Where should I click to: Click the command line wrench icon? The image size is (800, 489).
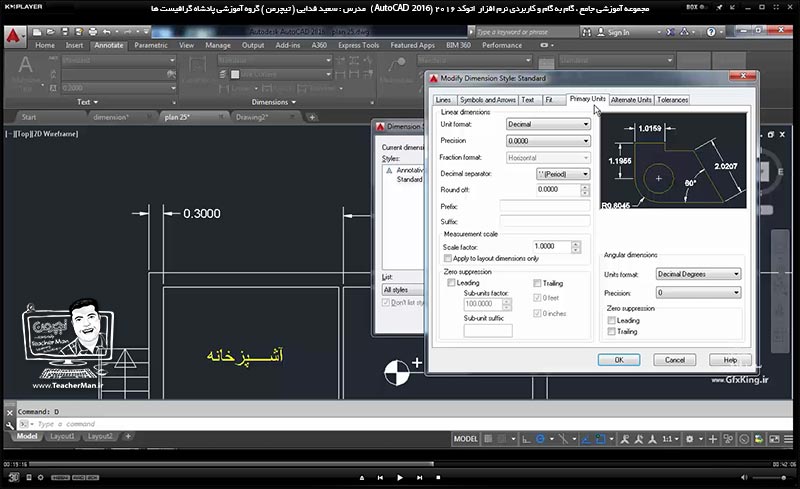point(10,424)
